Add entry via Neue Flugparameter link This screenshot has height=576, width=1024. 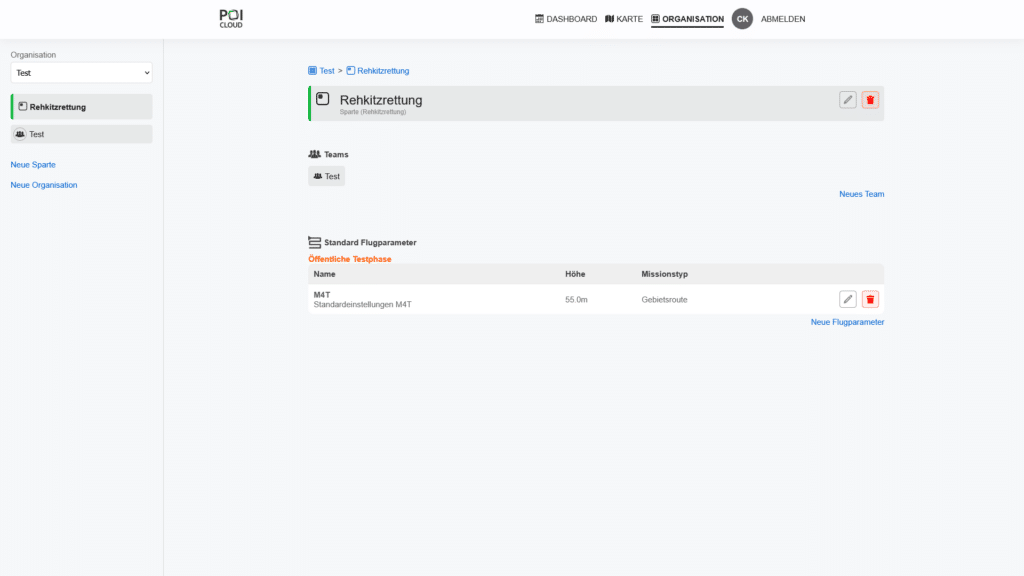pyautogui.click(x=847, y=322)
